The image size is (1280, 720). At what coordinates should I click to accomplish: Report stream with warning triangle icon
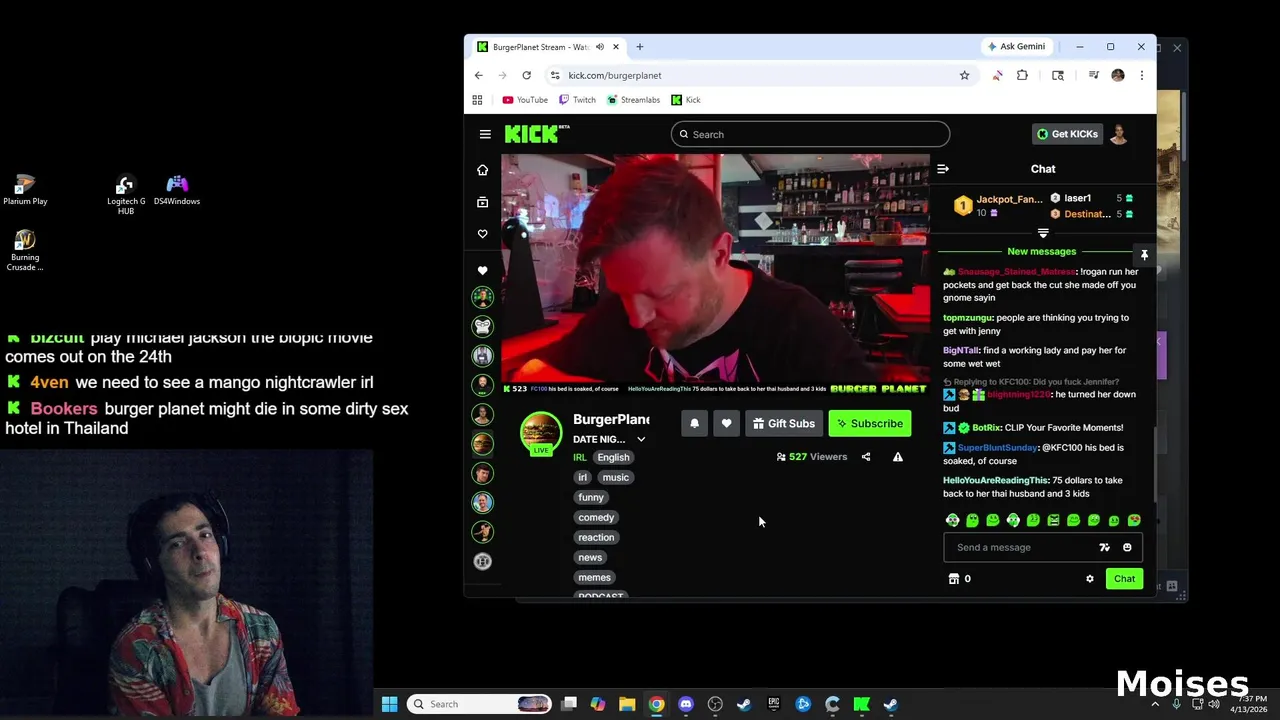[x=898, y=457]
